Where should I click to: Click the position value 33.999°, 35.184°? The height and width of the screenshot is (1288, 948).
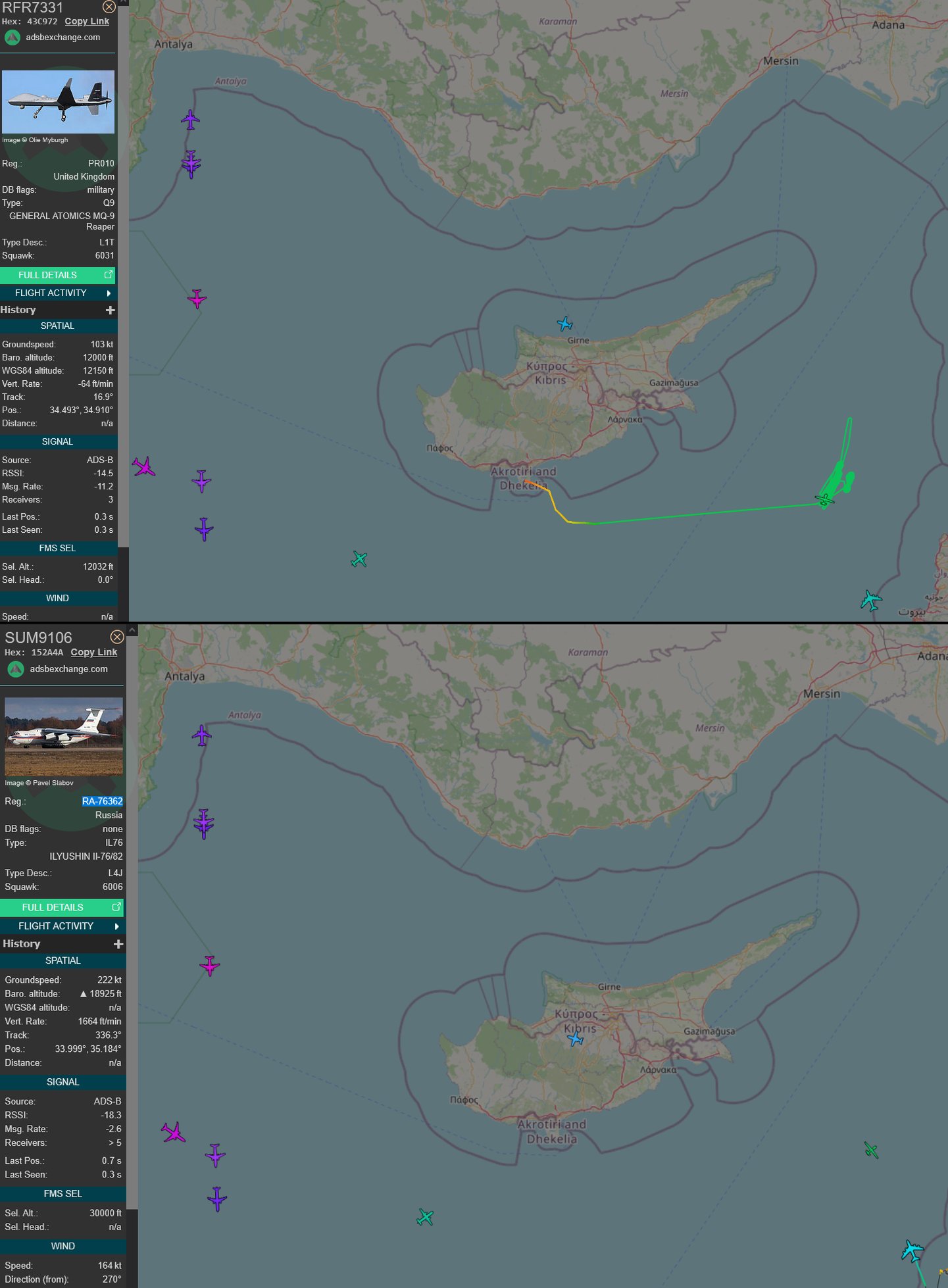(x=88, y=1049)
